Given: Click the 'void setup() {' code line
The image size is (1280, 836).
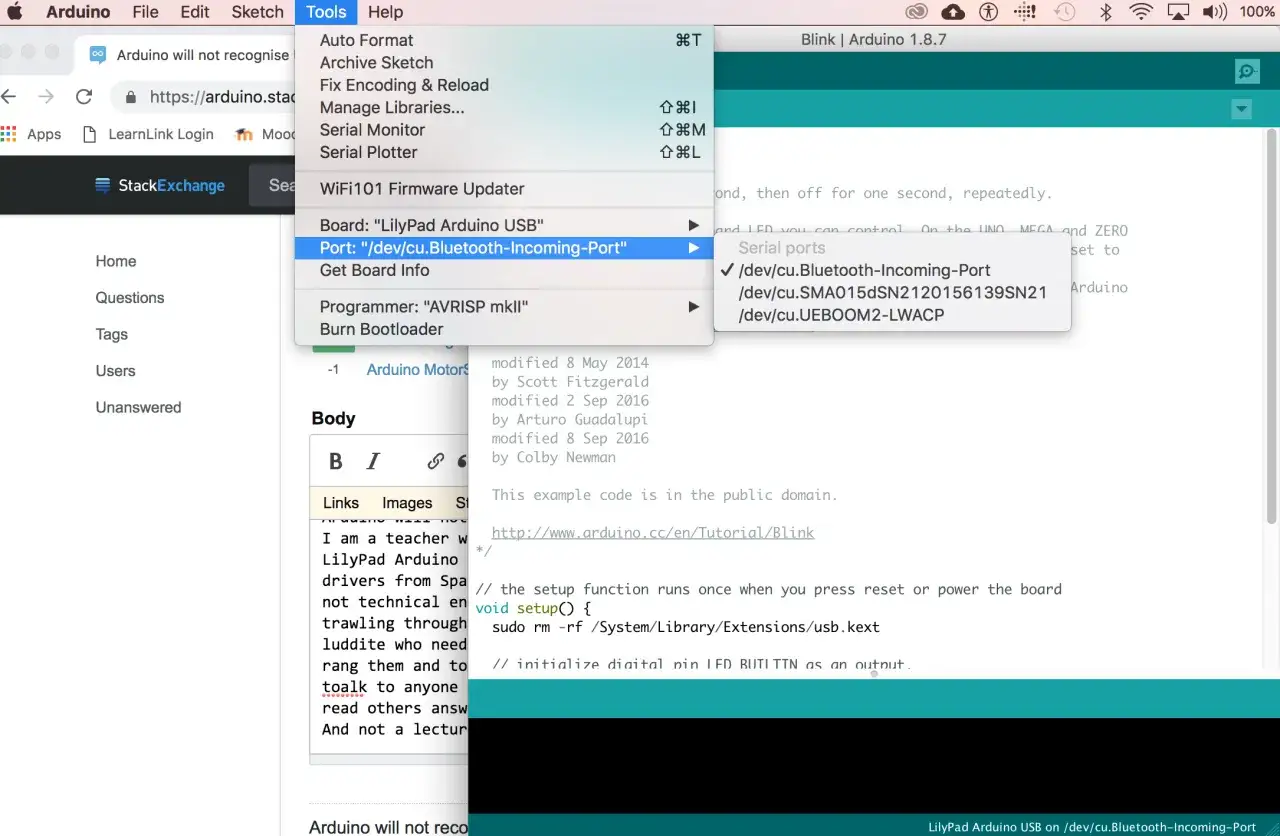Looking at the screenshot, I should point(534,608).
